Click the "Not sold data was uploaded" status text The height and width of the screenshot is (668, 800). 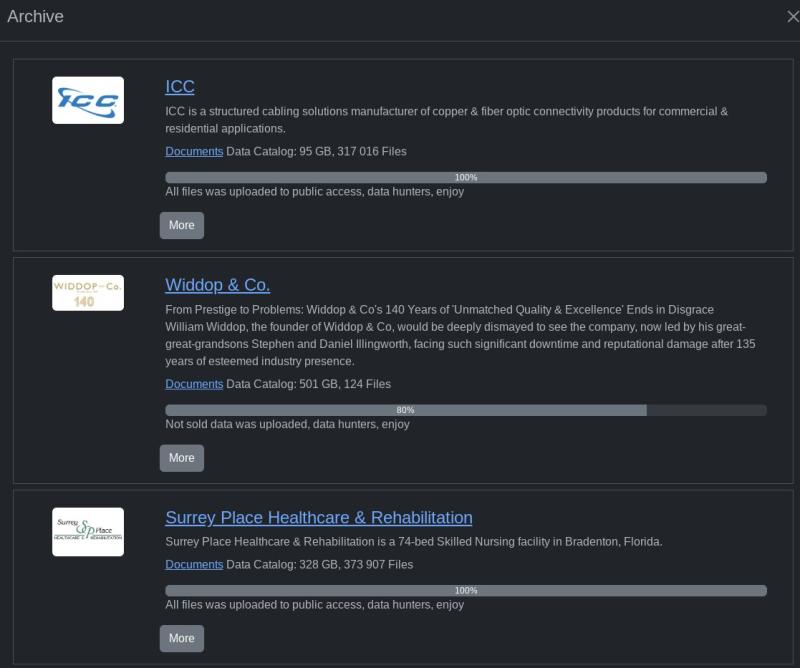click(x=287, y=425)
